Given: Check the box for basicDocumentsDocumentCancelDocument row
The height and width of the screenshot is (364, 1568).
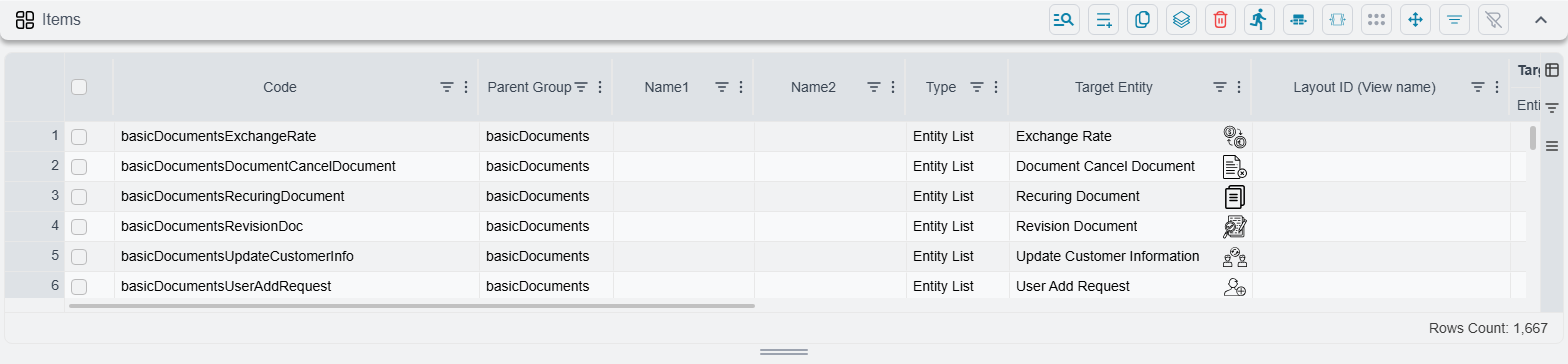Looking at the screenshot, I should tap(79, 167).
